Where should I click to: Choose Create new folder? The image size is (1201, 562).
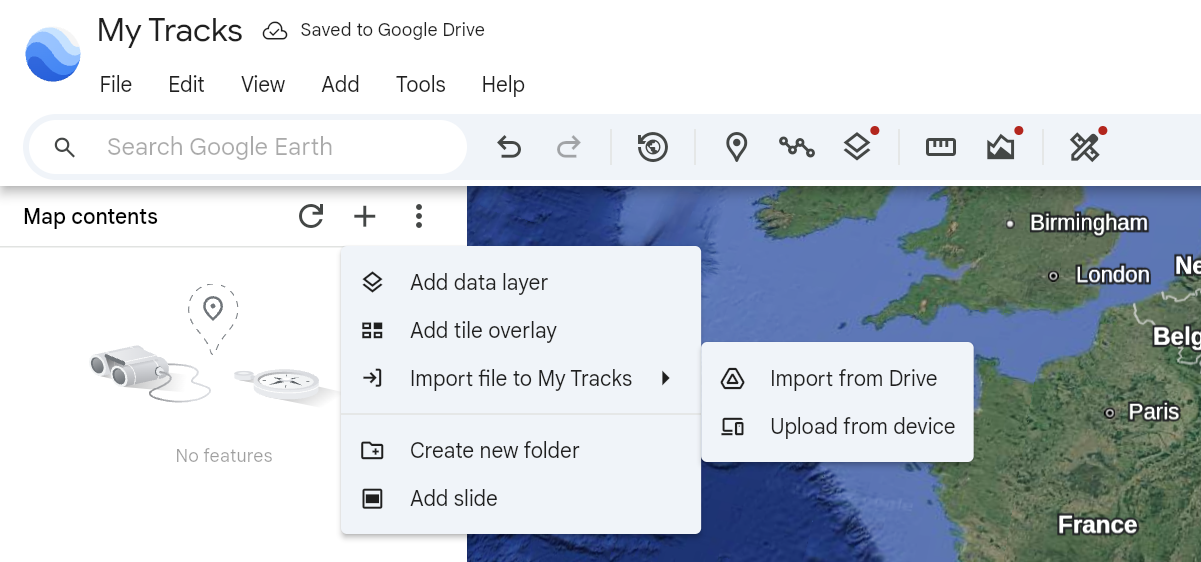[x=520, y=450]
